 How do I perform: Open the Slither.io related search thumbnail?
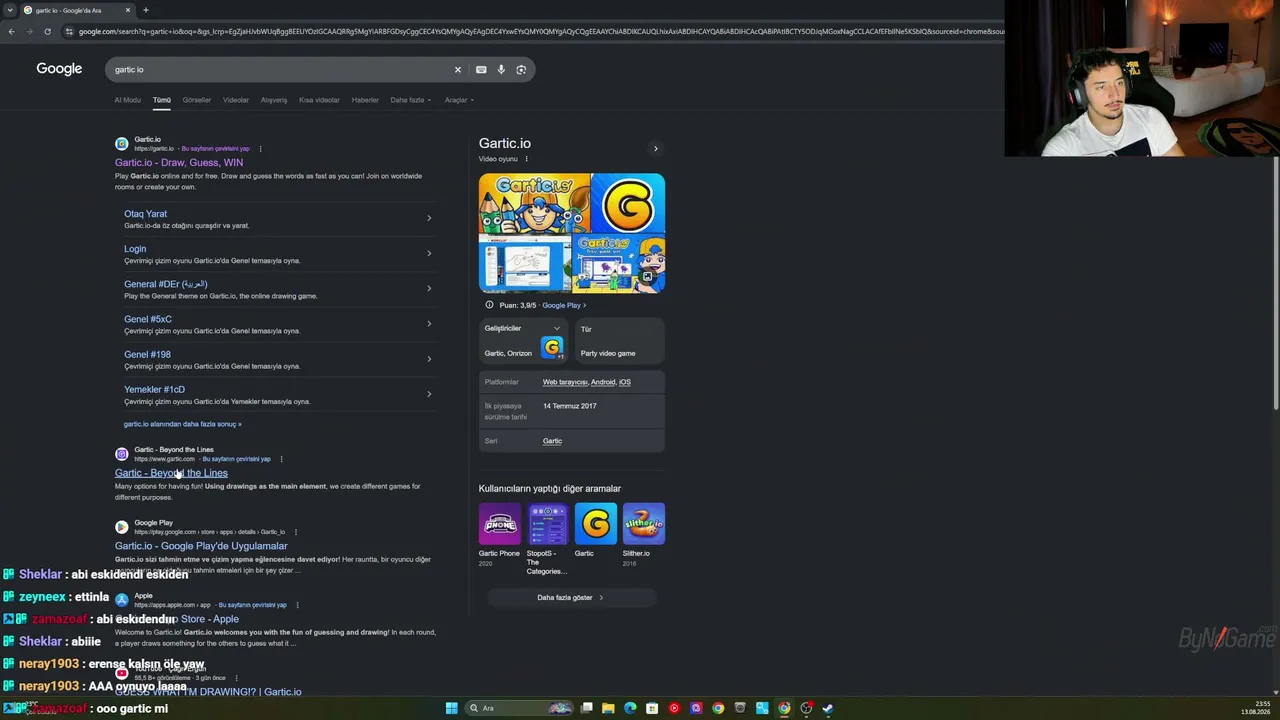coord(643,524)
